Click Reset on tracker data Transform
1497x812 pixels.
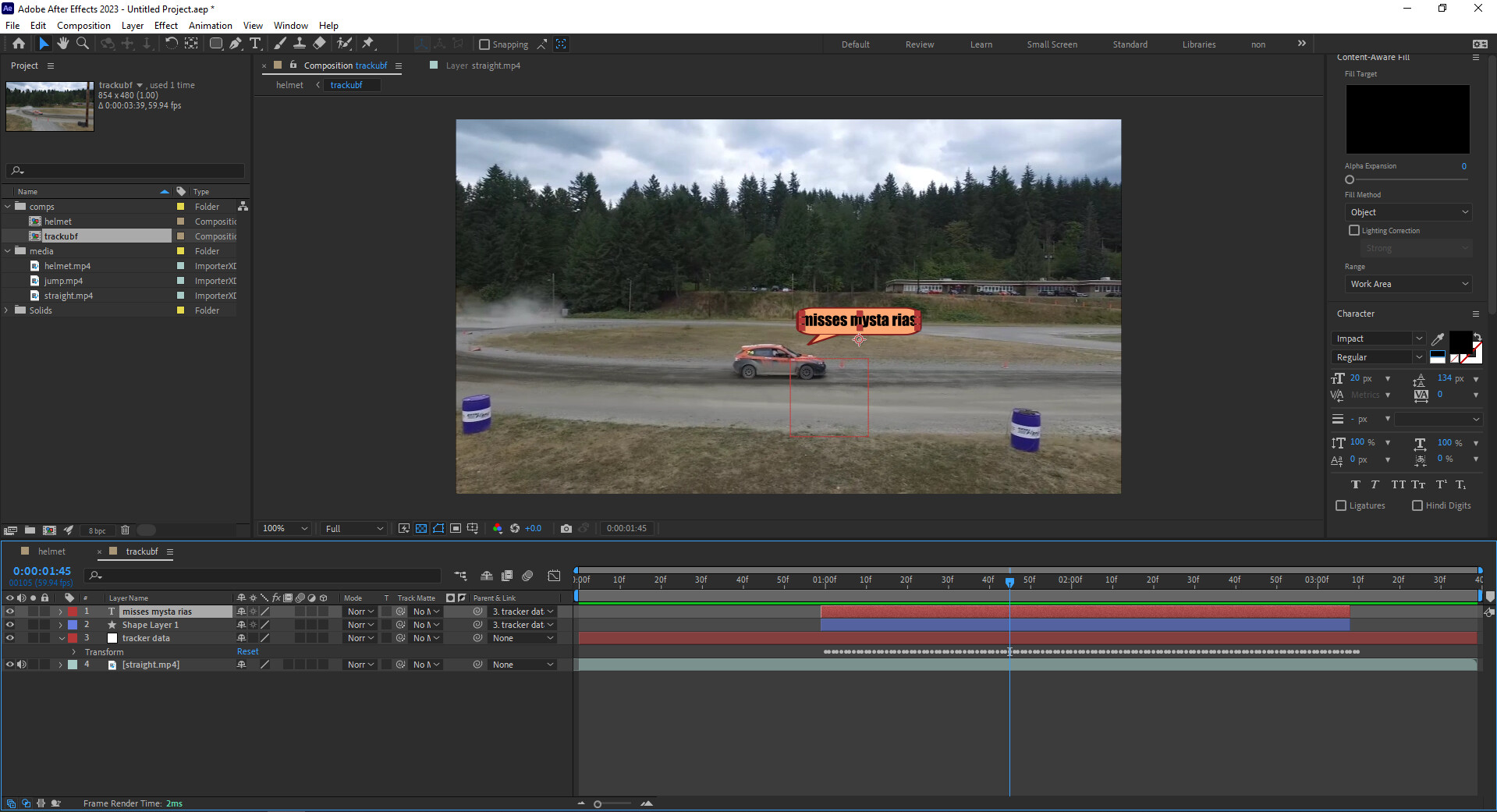pyautogui.click(x=247, y=651)
